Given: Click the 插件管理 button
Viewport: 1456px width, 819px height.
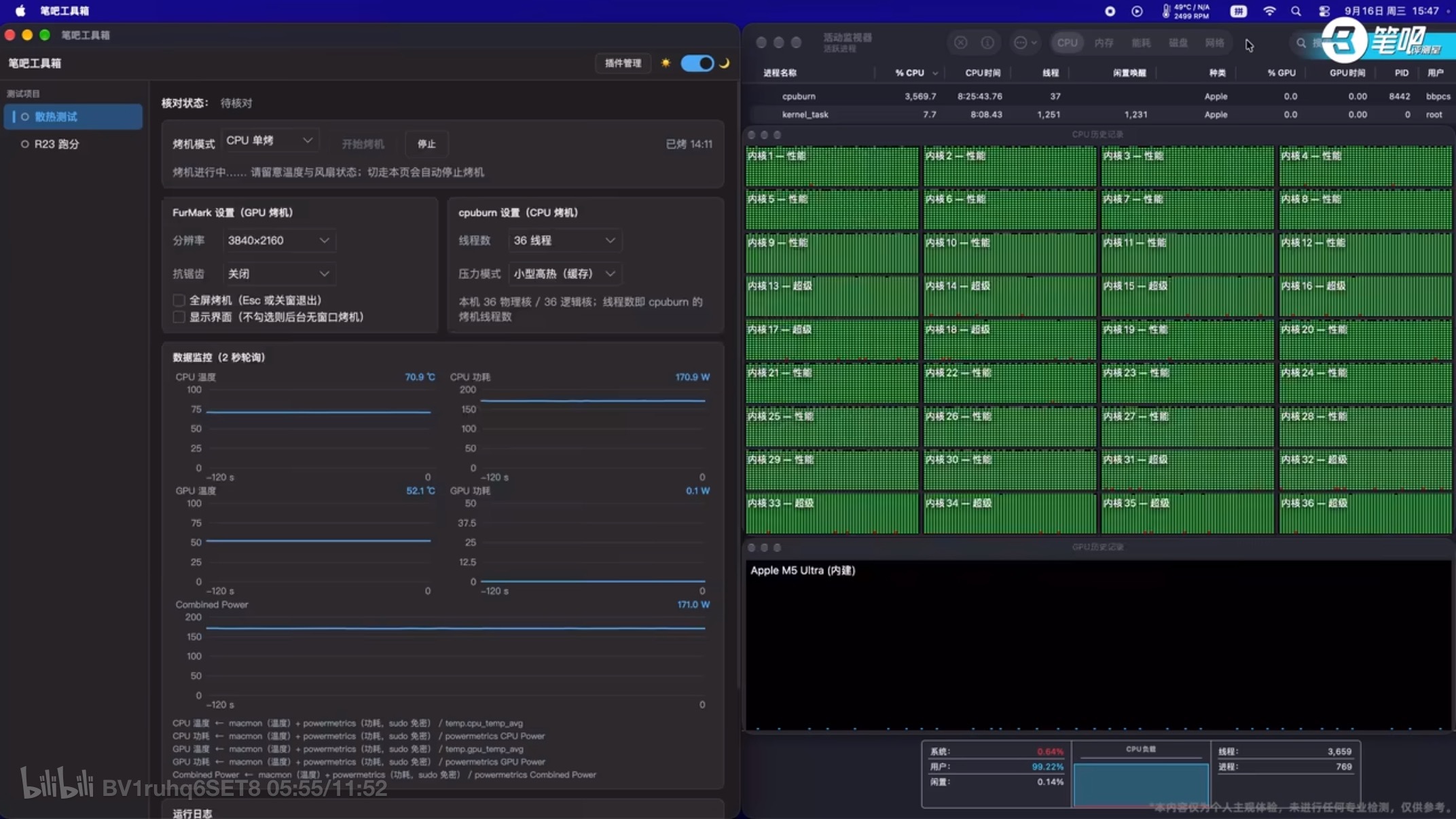Looking at the screenshot, I should pos(623,63).
